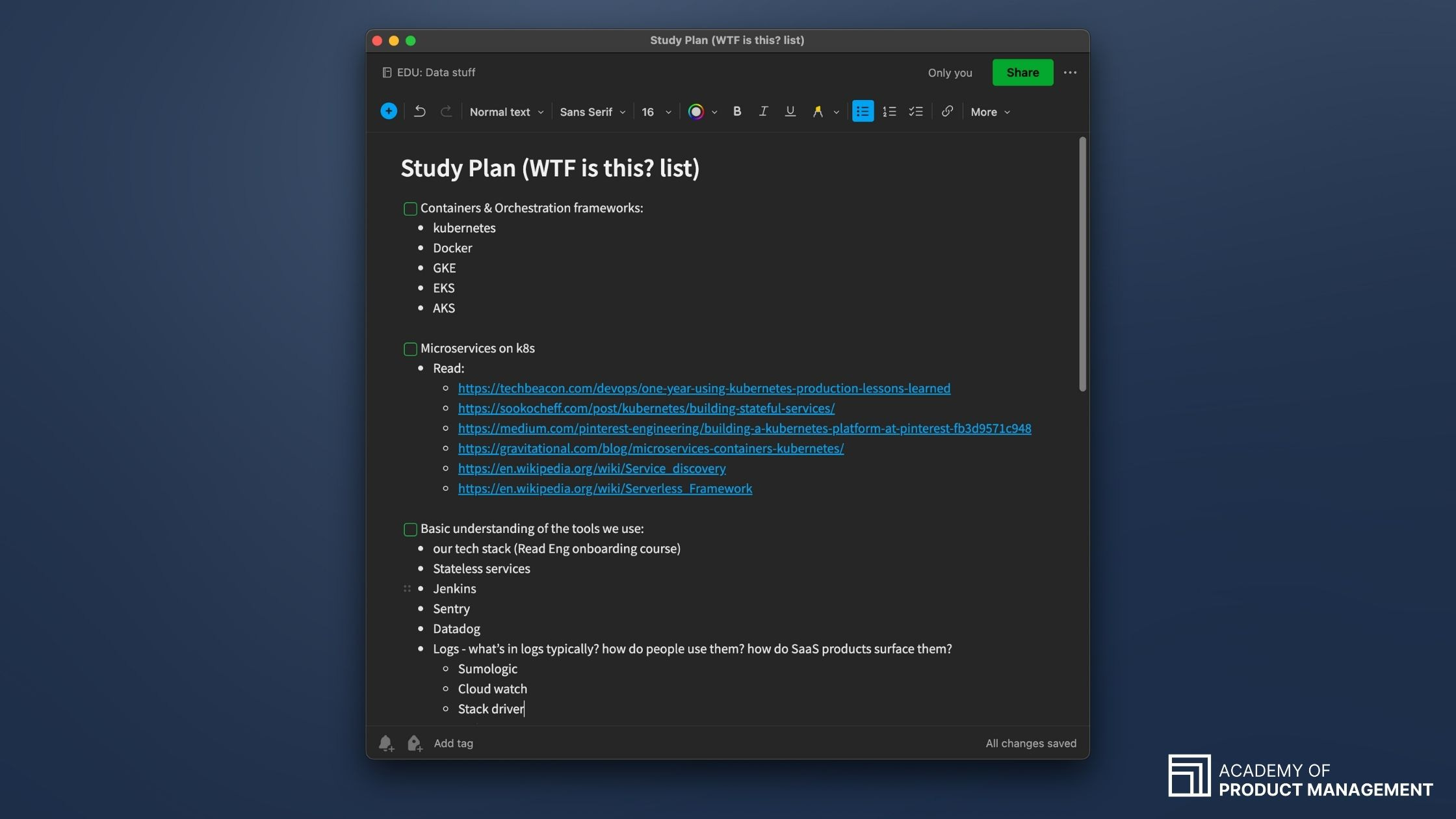Viewport: 1456px width, 819px height.
Task: Click the Jenkins bullet text
Action: (454, 589)
